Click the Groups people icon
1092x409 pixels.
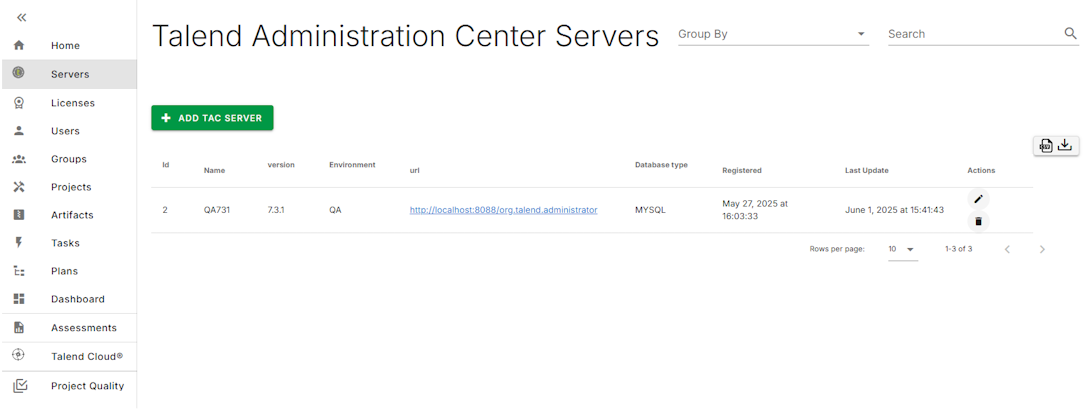pyautogui.click(x=19, y=159)
